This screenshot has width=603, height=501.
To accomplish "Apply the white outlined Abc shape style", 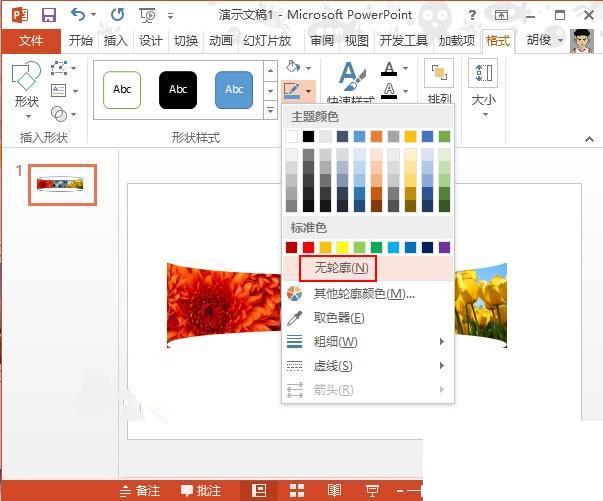I will coord(122,90).
